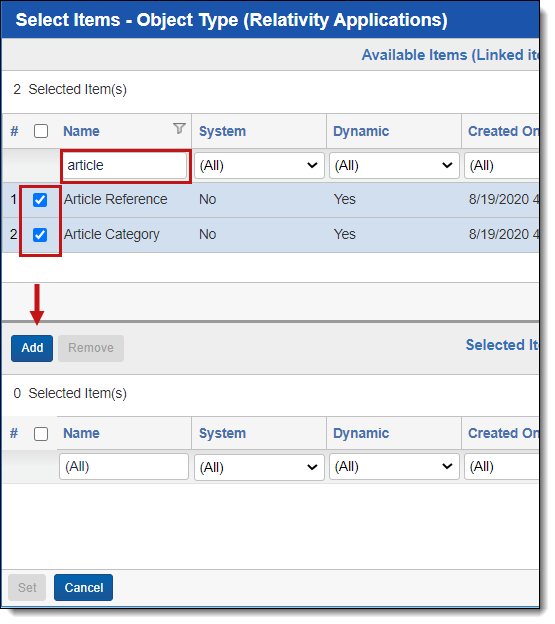The height and width of the screenshot is (624, 555).
Task: Cancel the Select Items dialog
Action: (x=84, y=587)
